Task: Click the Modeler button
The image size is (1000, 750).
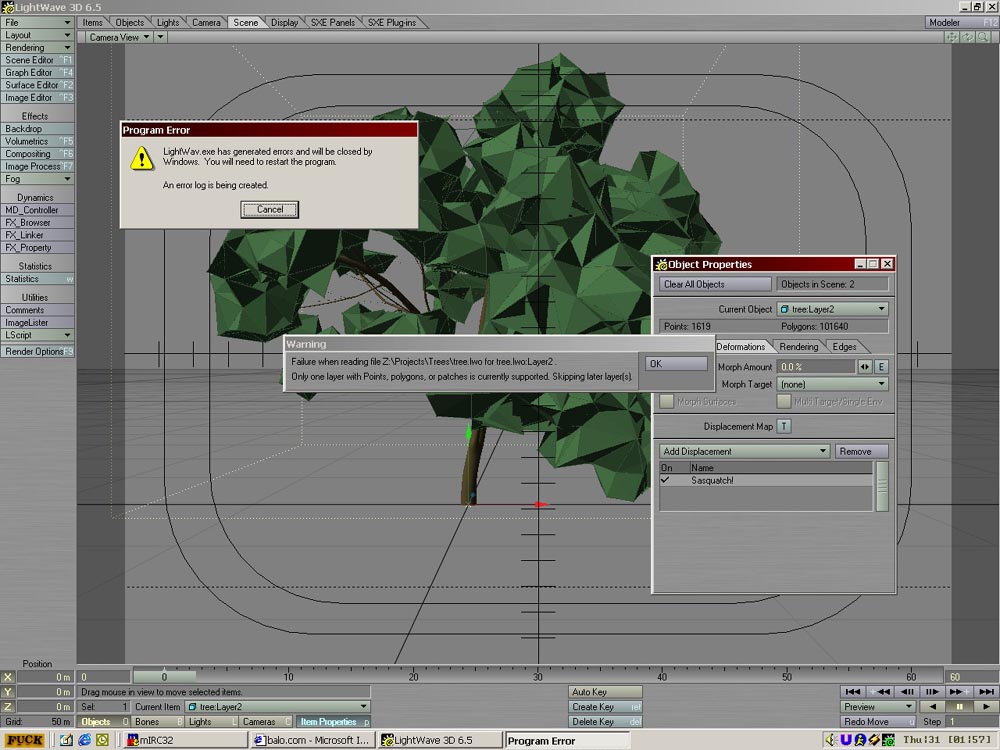Action: point(962,22)
